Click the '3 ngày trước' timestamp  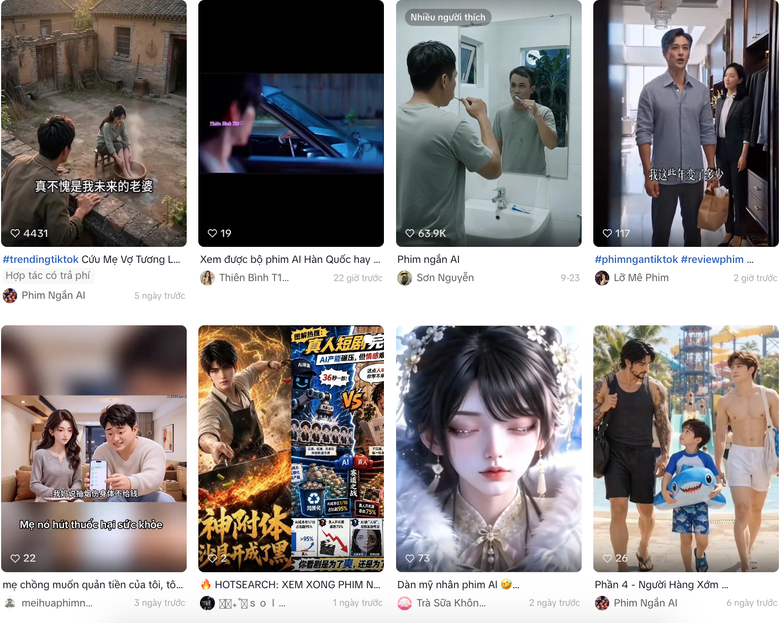pyautogui.click(x=160, y=603)
